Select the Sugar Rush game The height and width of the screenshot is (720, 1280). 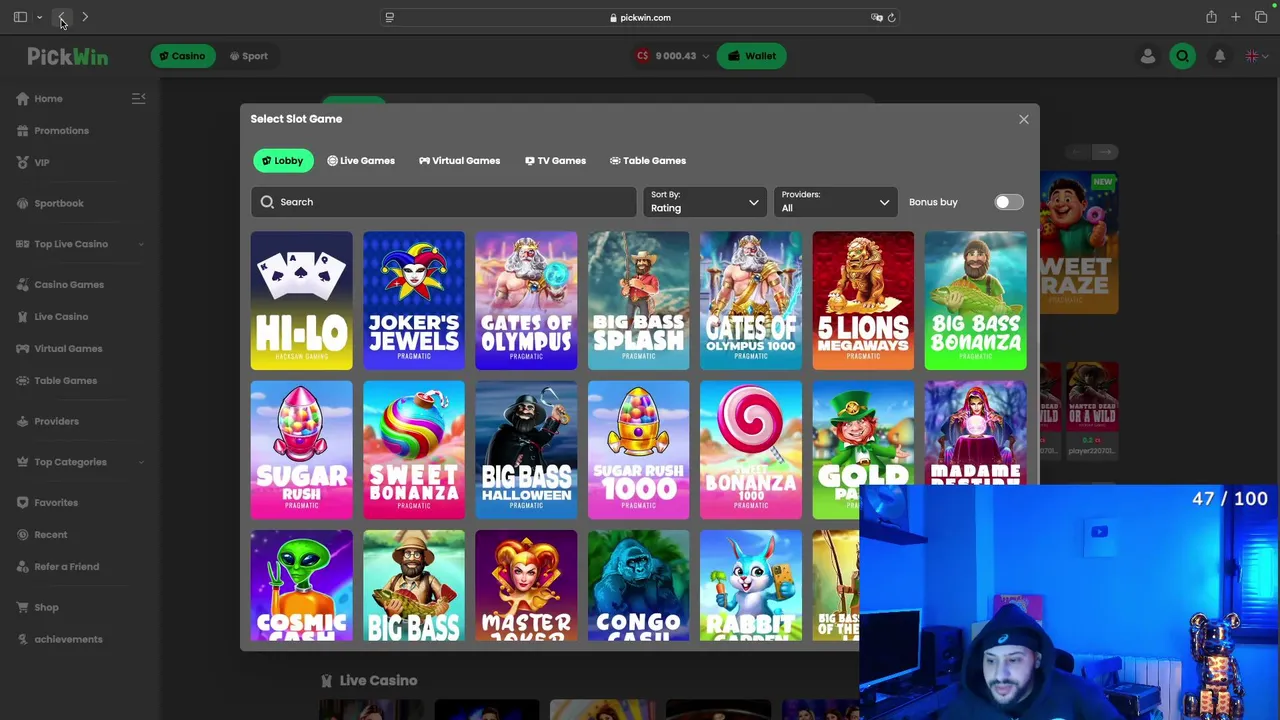(x=301, y=450)
